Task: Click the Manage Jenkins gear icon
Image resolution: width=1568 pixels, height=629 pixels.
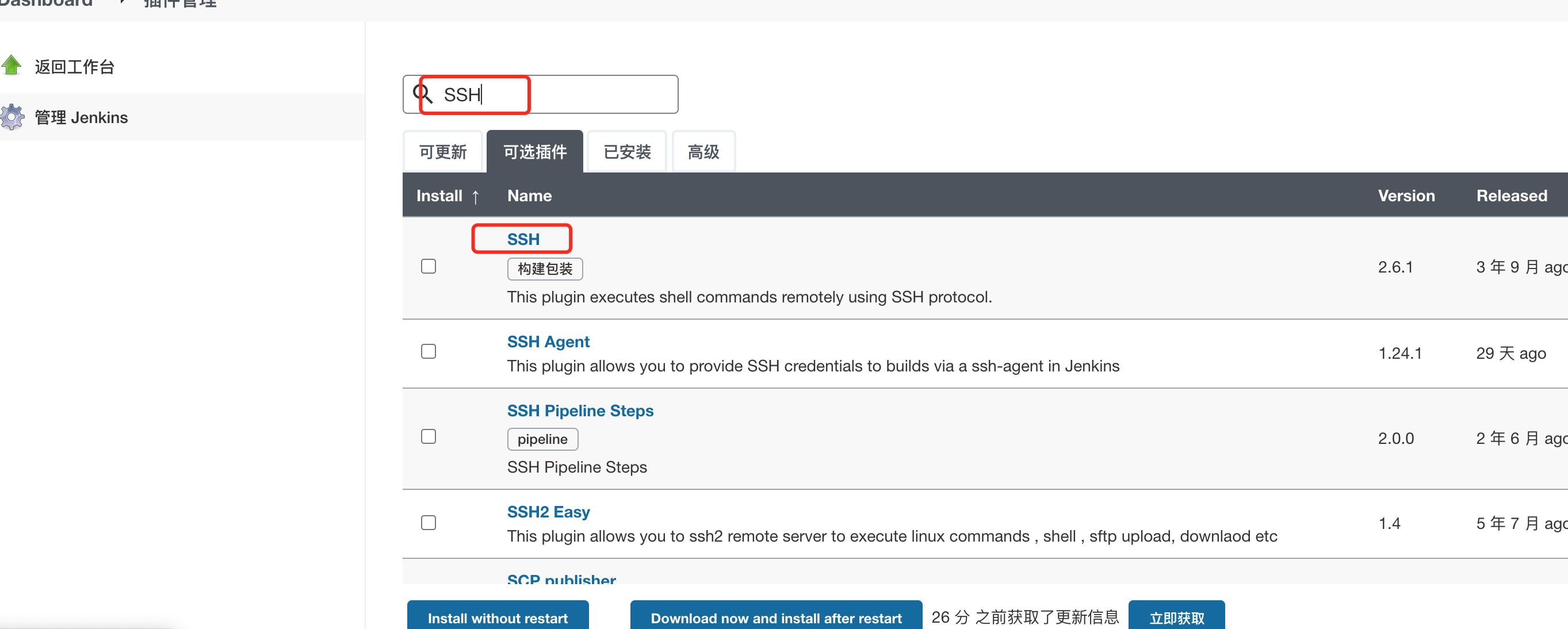Action: tap(12, 117)
